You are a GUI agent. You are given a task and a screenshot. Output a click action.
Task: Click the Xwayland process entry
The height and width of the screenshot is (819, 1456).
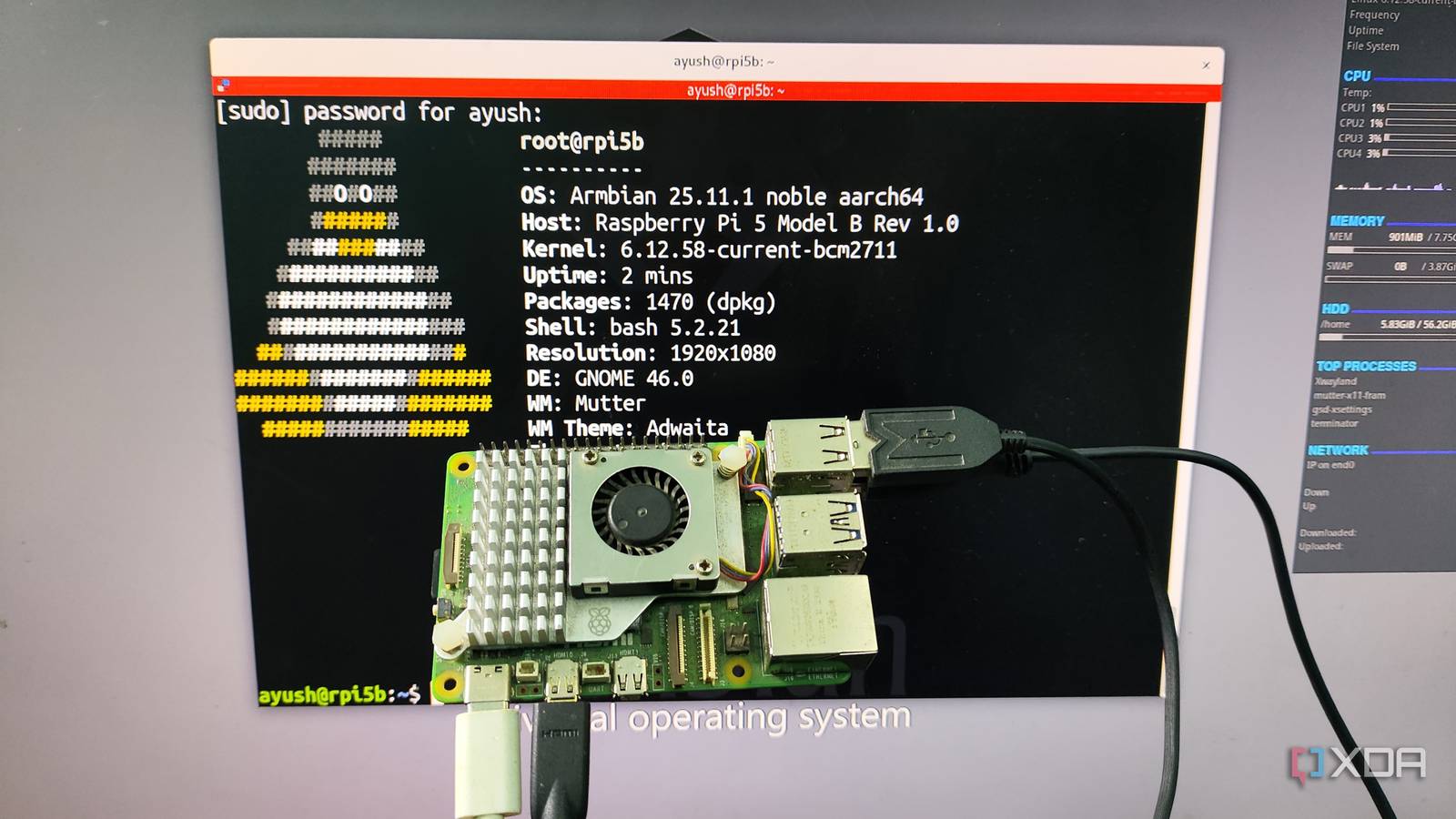1336,381
